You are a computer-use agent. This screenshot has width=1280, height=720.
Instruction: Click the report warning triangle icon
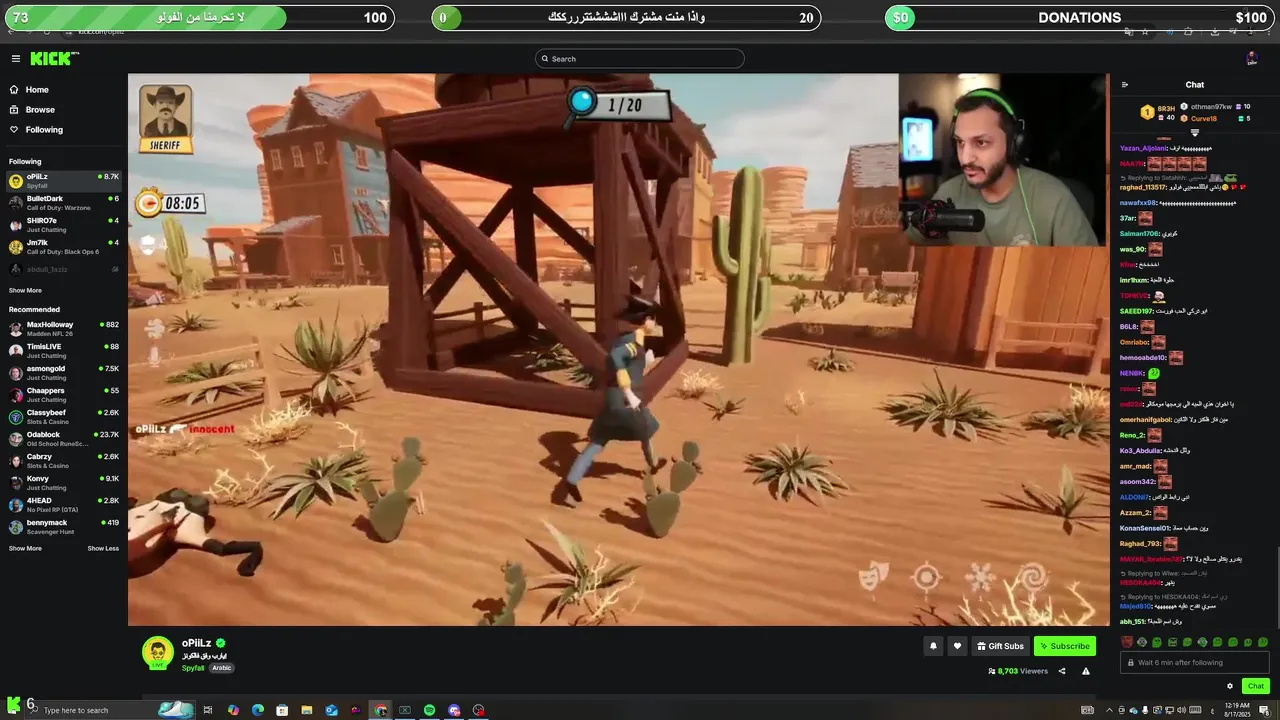[x=1086, y=671]
